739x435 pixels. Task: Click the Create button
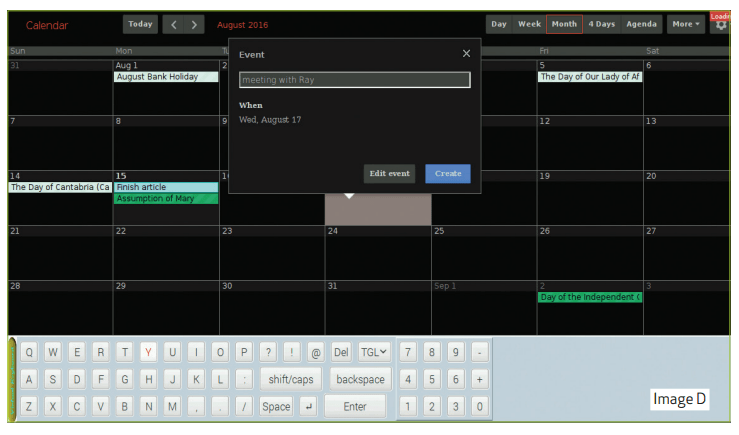[448, 173]
